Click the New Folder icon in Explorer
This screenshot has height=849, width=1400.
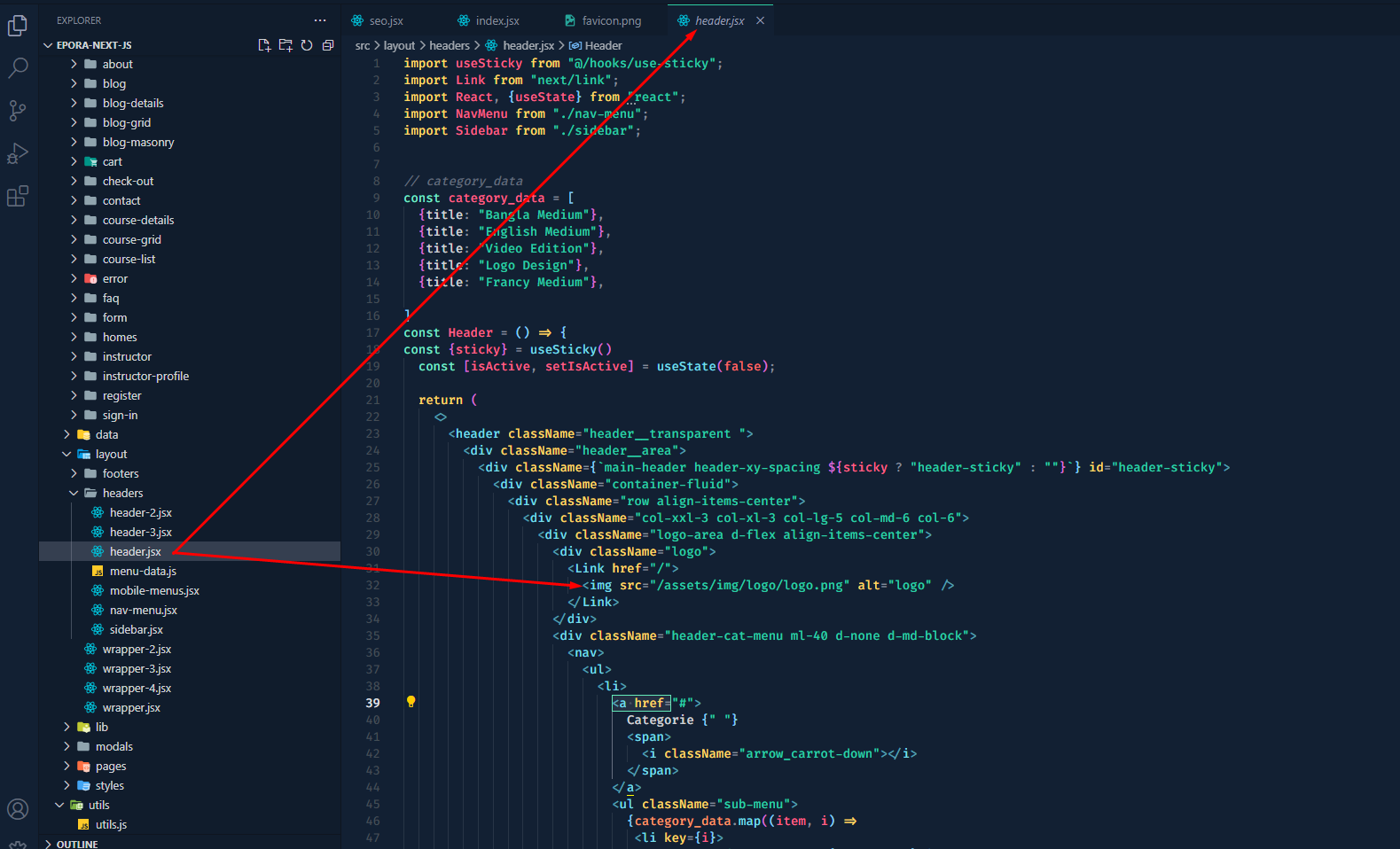click(285, 45)
